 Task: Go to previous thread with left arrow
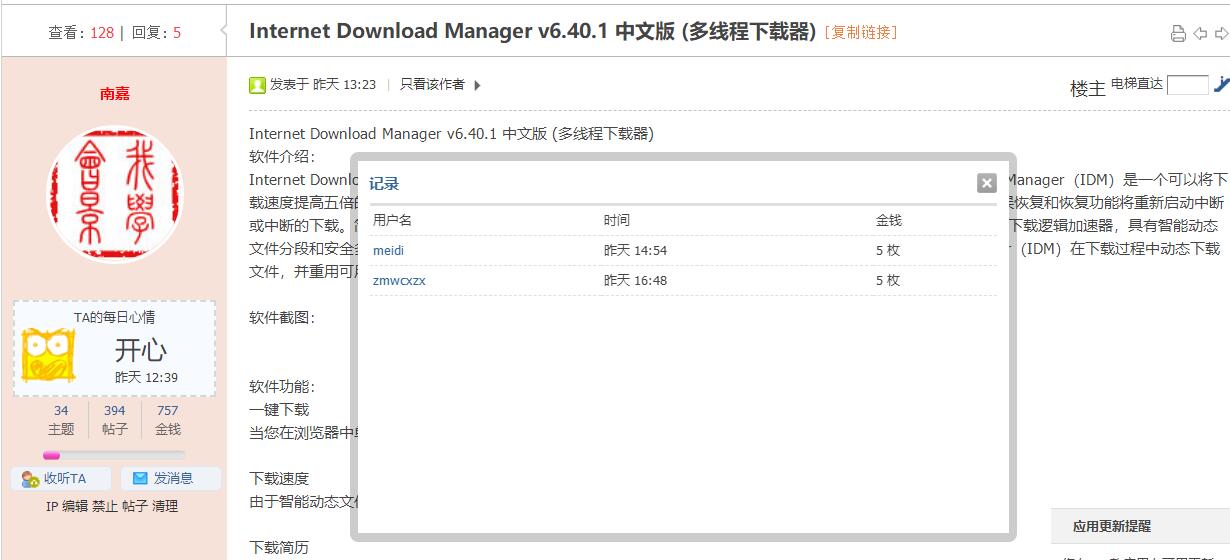(1200, 34)
